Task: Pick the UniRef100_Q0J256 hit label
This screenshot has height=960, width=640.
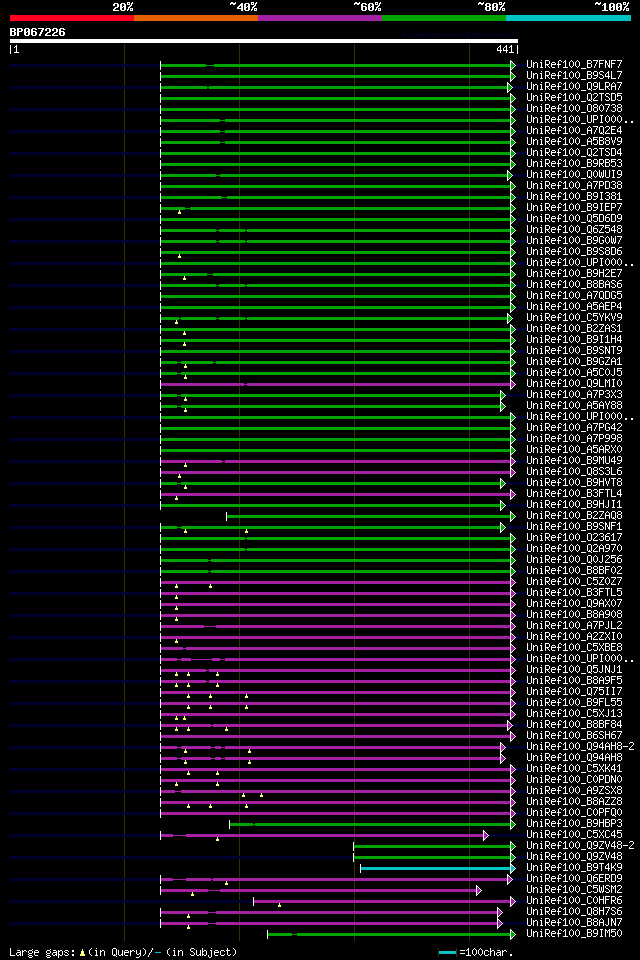Action: 574,560
